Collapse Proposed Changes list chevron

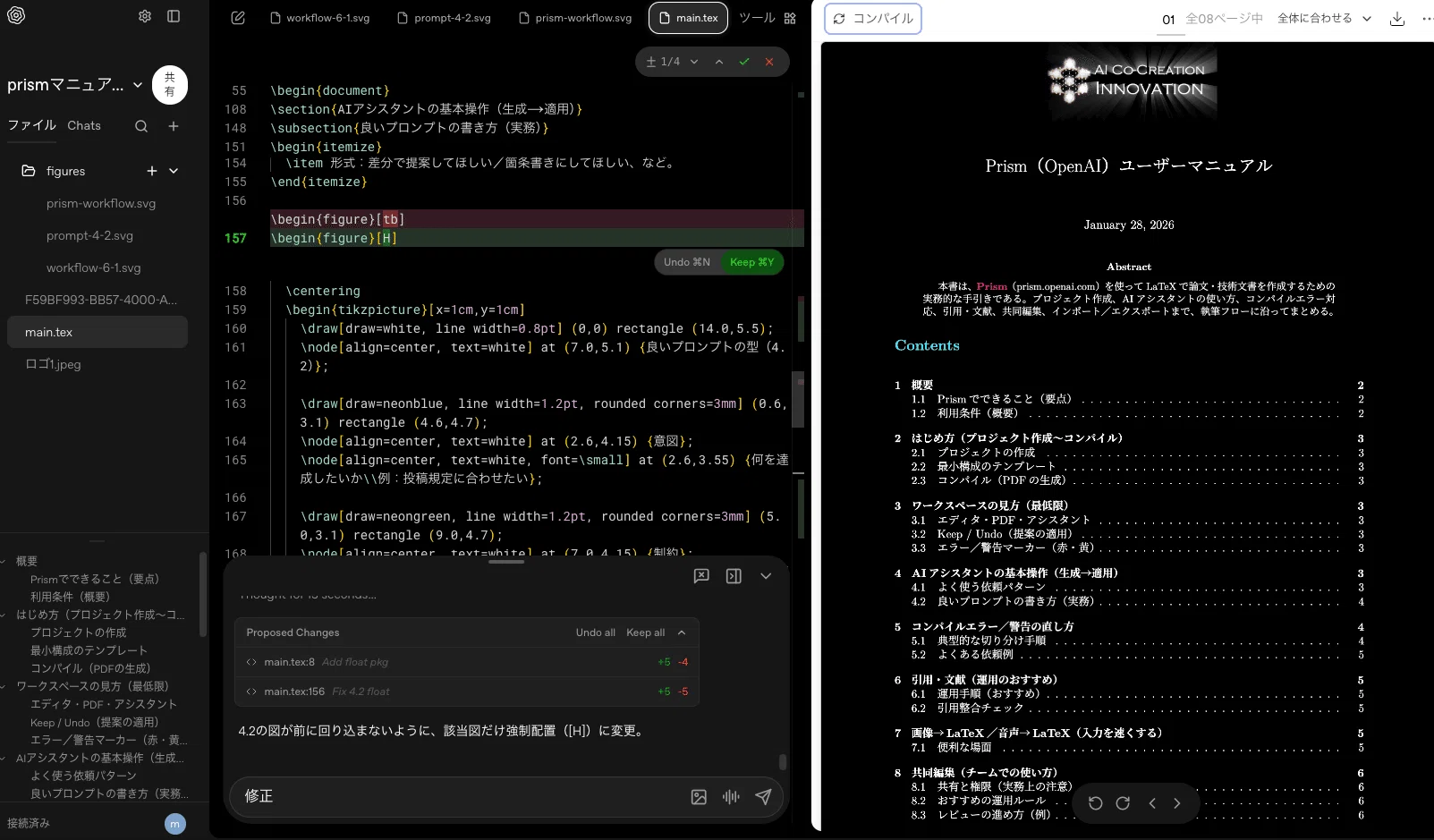(x=682, y=632)
